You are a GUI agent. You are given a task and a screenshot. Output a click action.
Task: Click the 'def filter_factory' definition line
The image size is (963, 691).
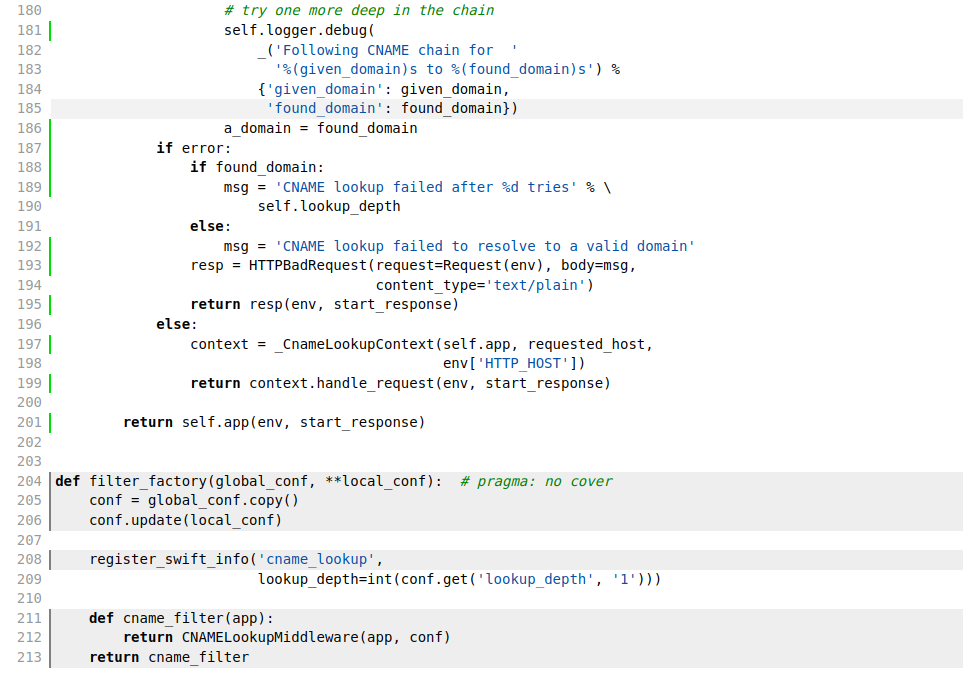pos(248,482)
